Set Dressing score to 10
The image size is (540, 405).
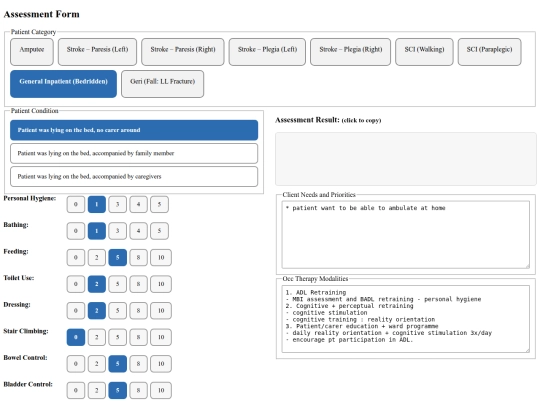pyautogui.click(x=161, y=311)
